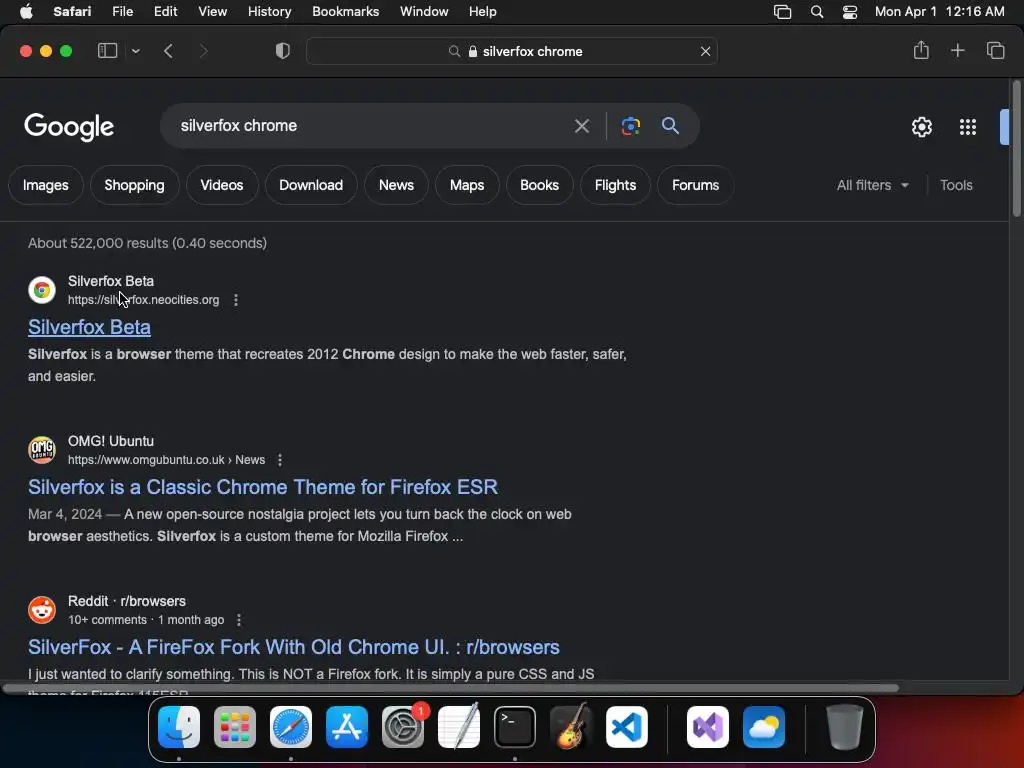The height and width of the screenshot is (768, 1024).
Task: Open the History menu
Action: pyautogui.click(x=269, y=12)
